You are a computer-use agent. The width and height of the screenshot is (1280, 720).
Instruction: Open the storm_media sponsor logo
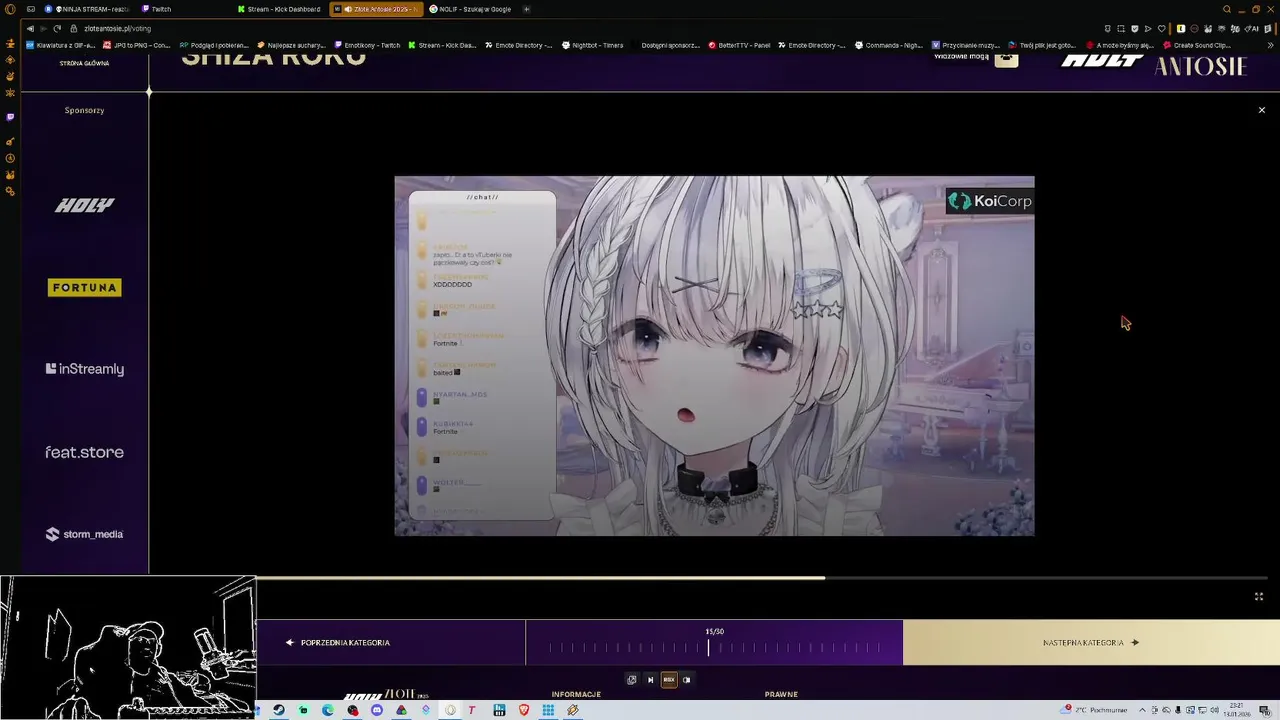[85, 534]
